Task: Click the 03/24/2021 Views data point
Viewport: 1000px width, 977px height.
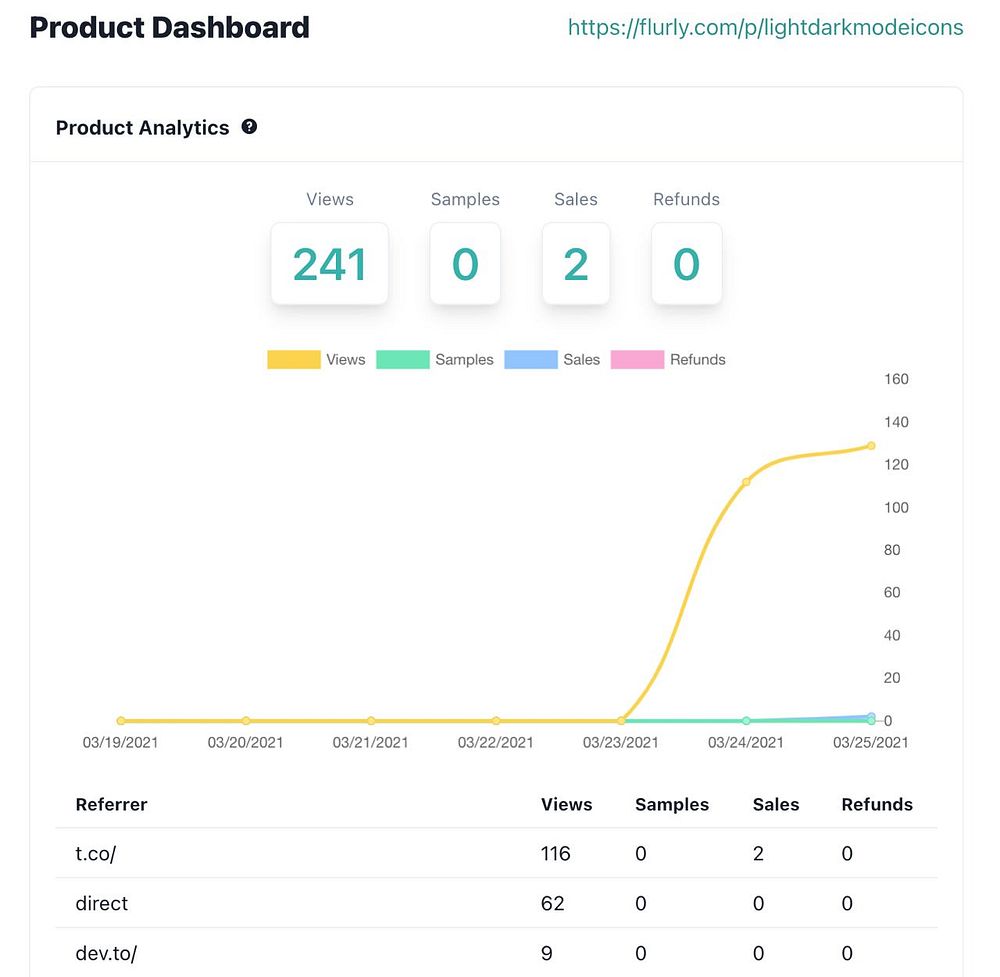Action: pyautogui.click(x=746, y=482)
